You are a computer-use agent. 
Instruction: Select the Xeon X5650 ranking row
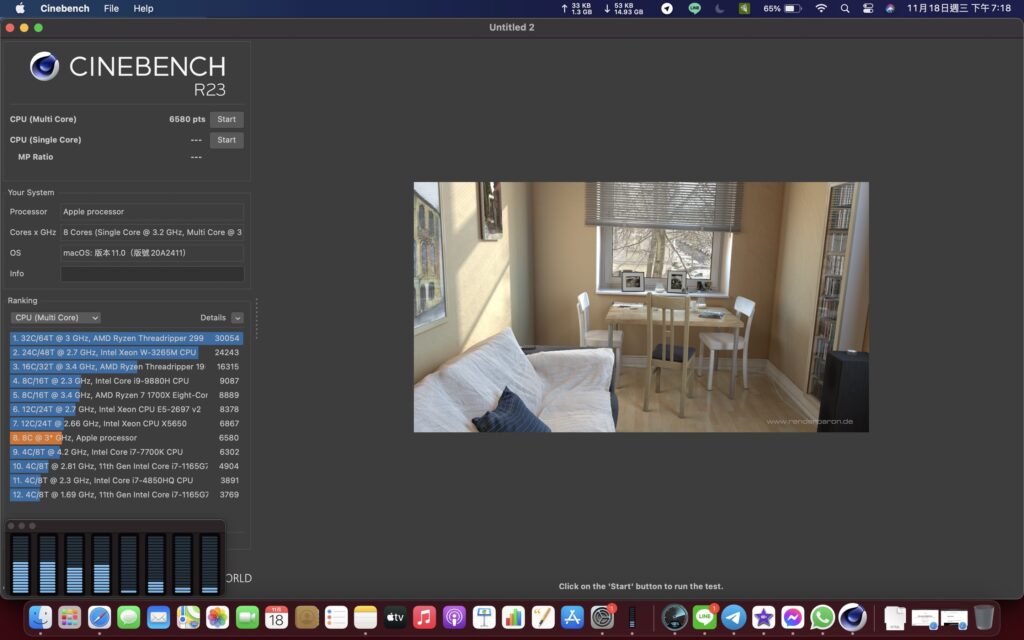coord(126,424)
